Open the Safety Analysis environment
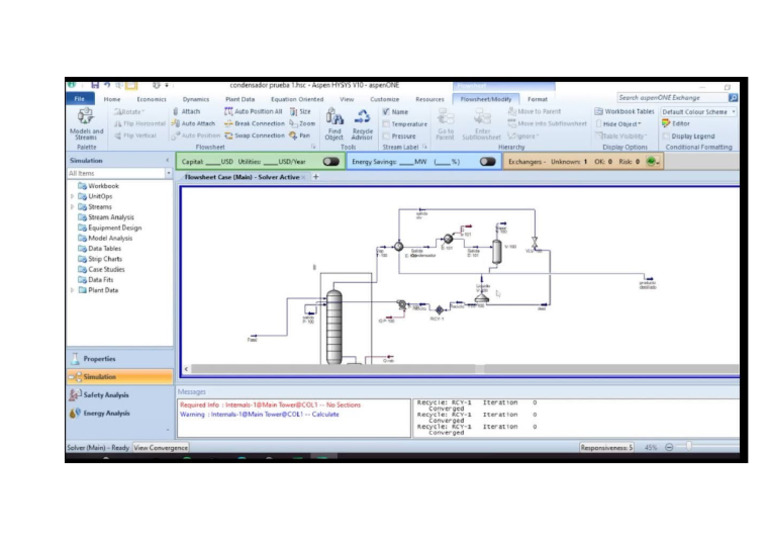768x543 pixels. (x=120, y=395)
